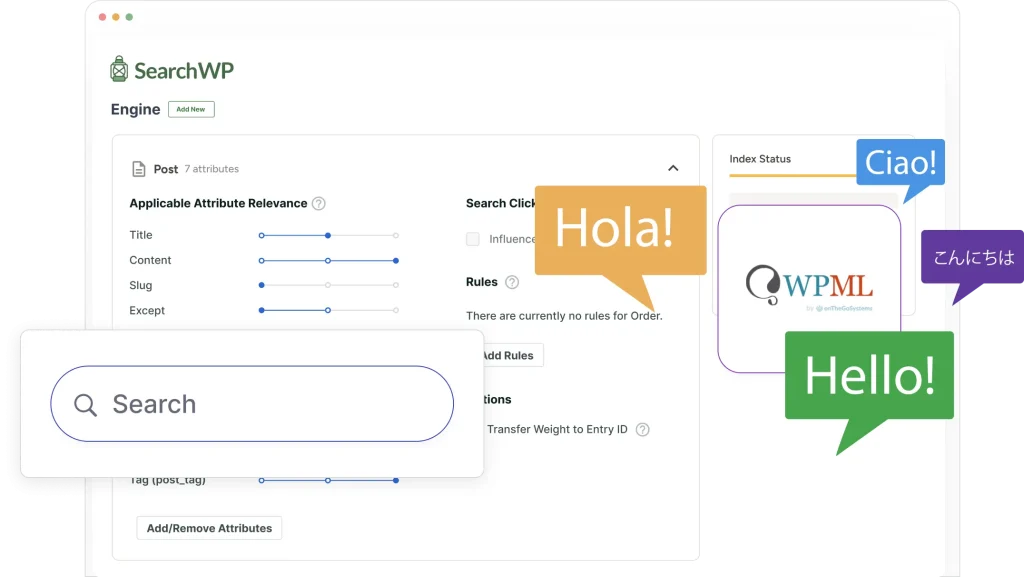Toggle the Influence checkbox under Search Clicks
The image size is (1024, 577).
pyautogui.click(x=473, y=239)
